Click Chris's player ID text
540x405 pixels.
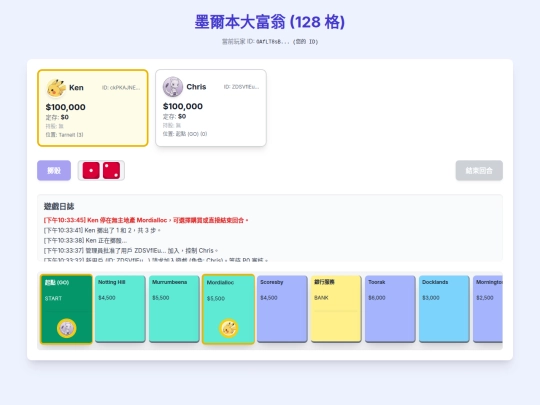[241, 87]
